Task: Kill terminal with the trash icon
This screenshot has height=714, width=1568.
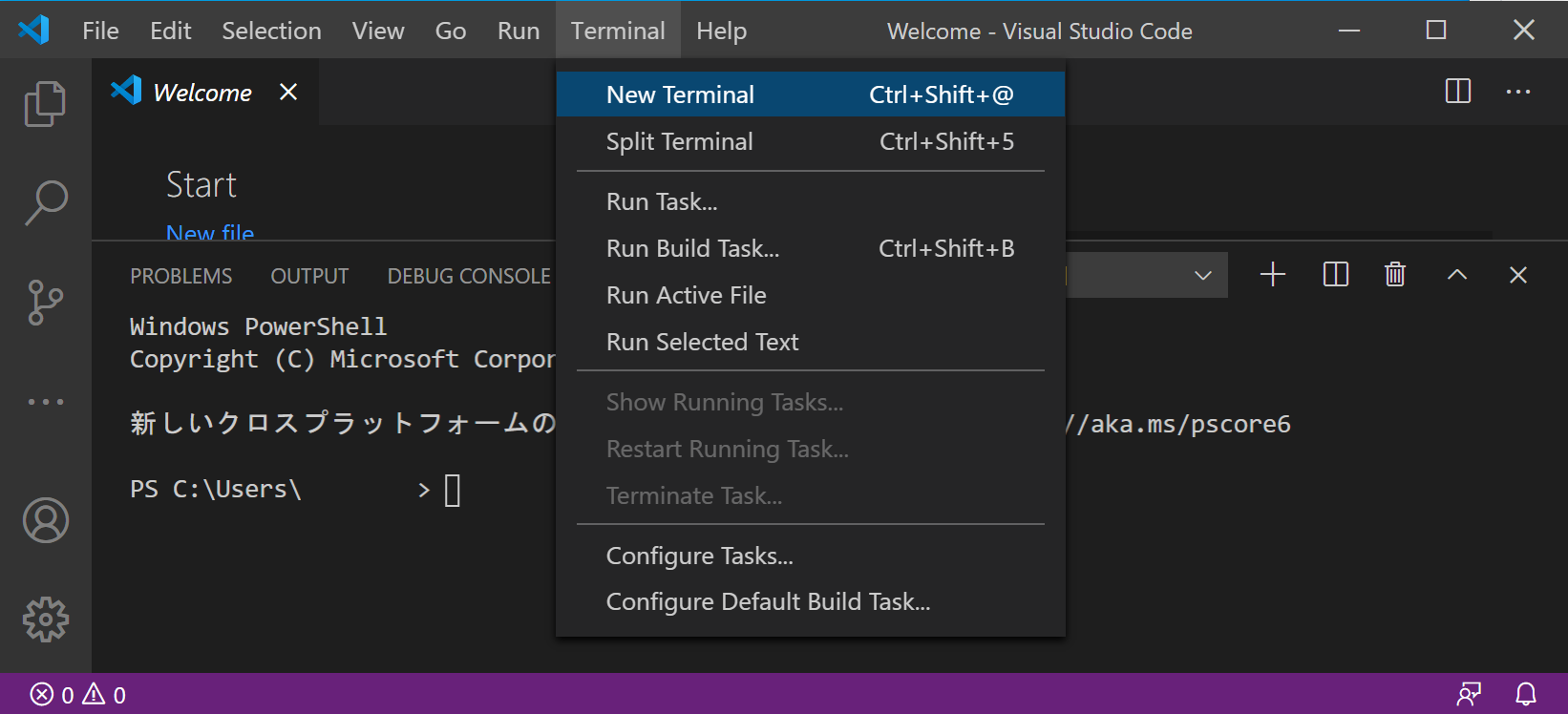Action: pos(1395,275)
